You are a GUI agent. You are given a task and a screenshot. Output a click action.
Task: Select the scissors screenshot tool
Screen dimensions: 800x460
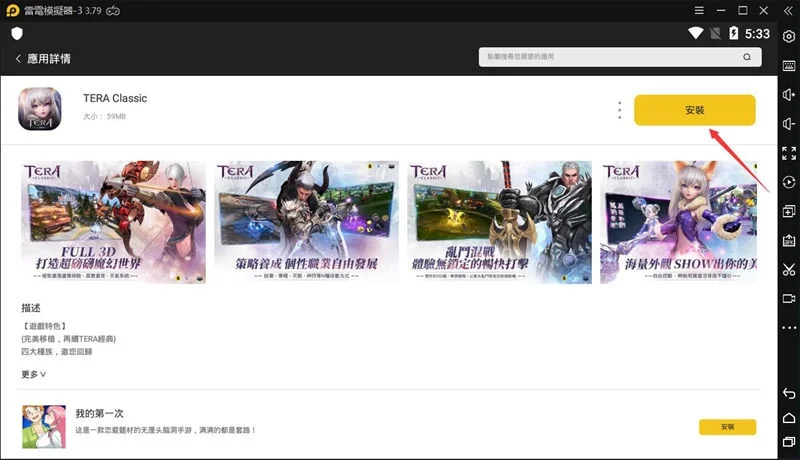pos(789,269)
